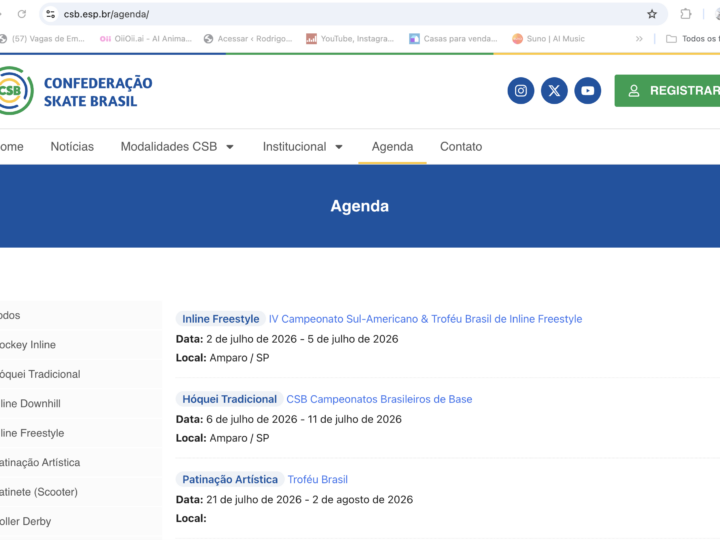Image resolution: width=720 pixels, height=540 pixels.
Task: Open the CSB Instagram profile icon
Action: pos(521,90)
